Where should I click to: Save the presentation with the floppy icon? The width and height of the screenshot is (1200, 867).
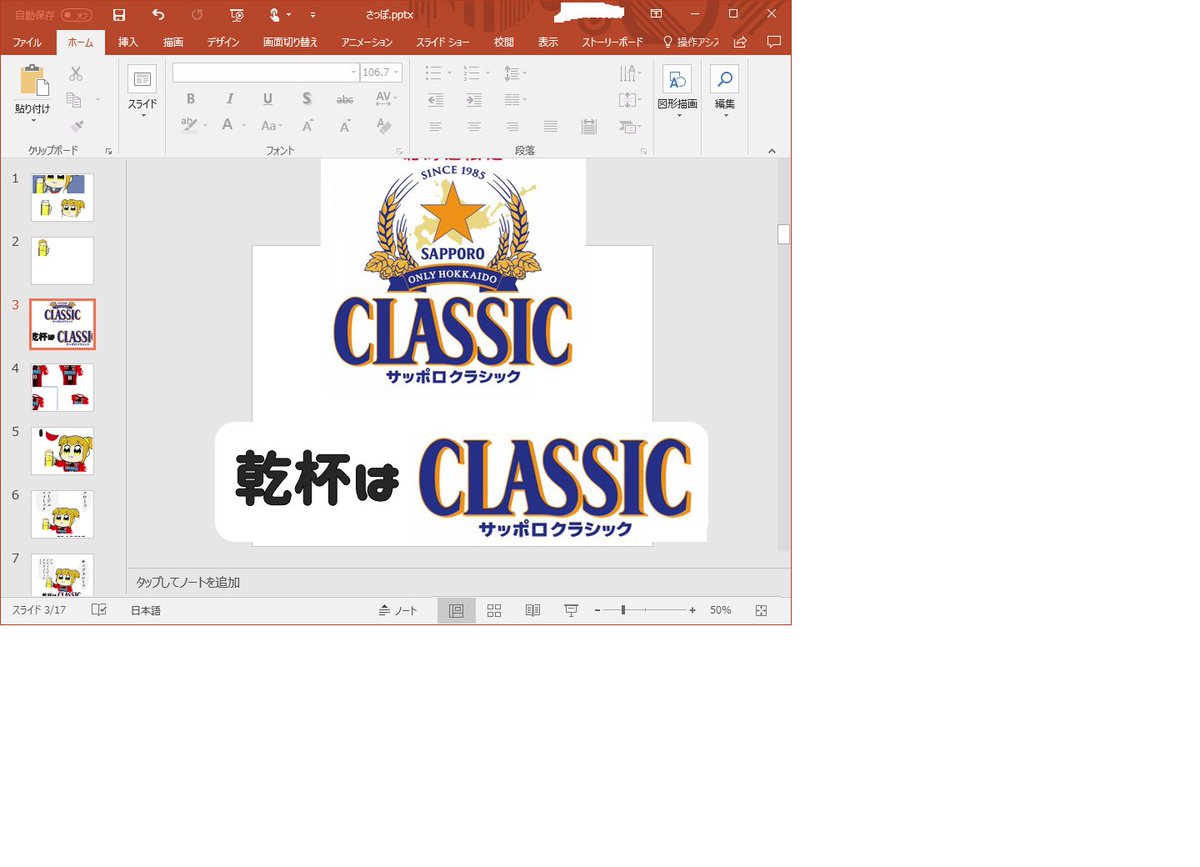119,15
